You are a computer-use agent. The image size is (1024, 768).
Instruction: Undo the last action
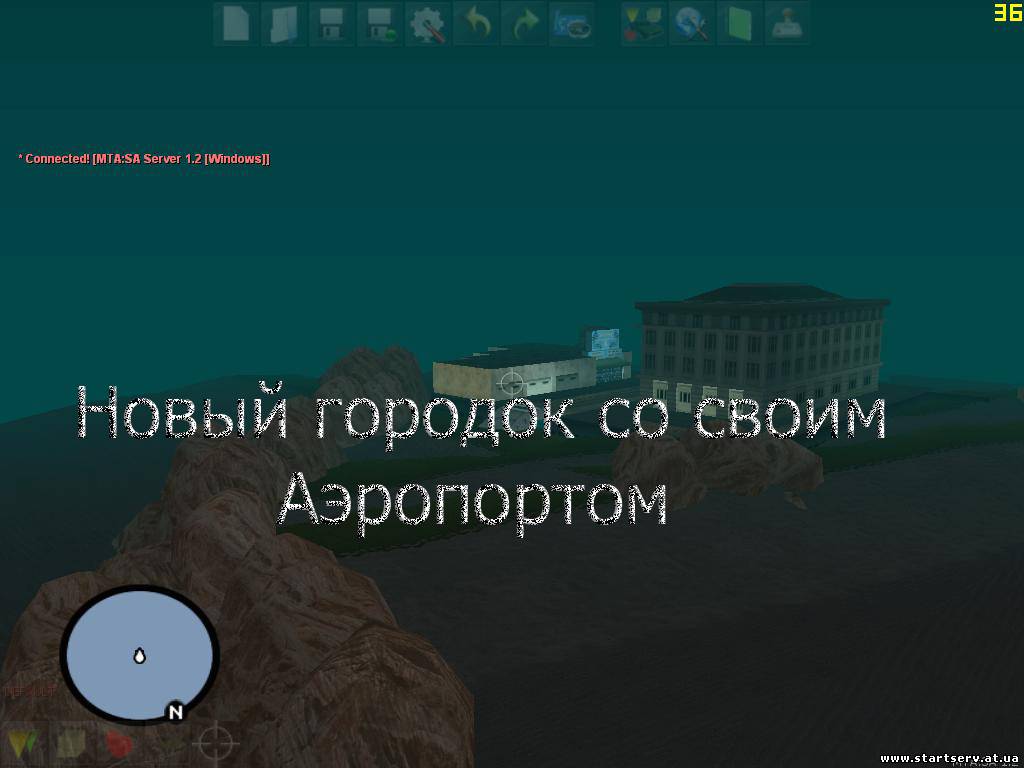(476, 23)
